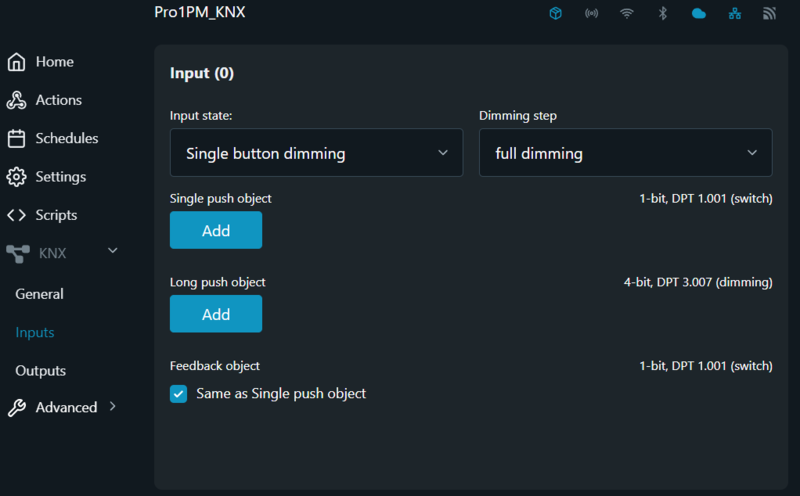Click the Ethernet network icon
Viewport: 800px width, 496px height.
pos(734,14)
